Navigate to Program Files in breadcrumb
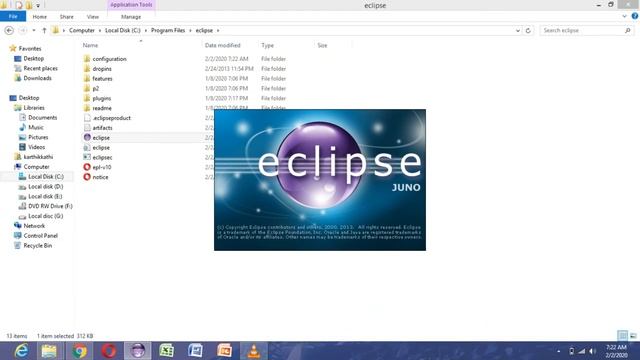Image resolution: width=640 pixels, height=360 pixels. (x=168, y=30)
